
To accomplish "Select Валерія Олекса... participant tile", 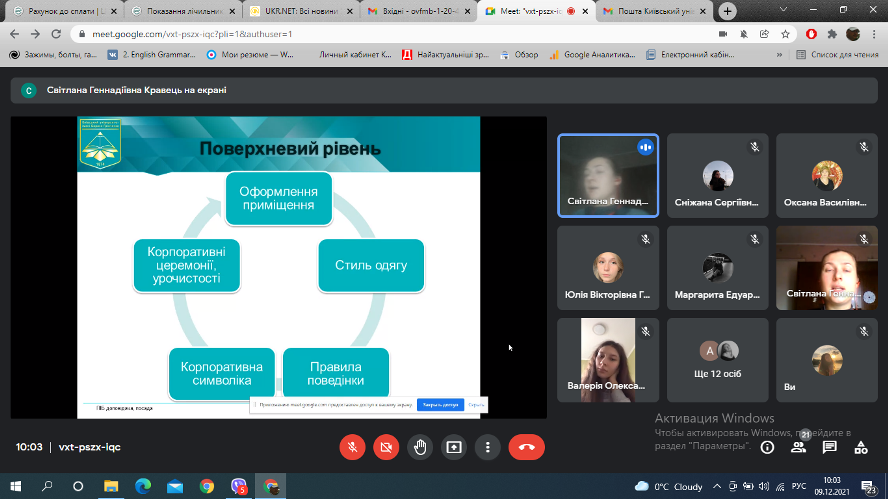I will pos(608,360).
